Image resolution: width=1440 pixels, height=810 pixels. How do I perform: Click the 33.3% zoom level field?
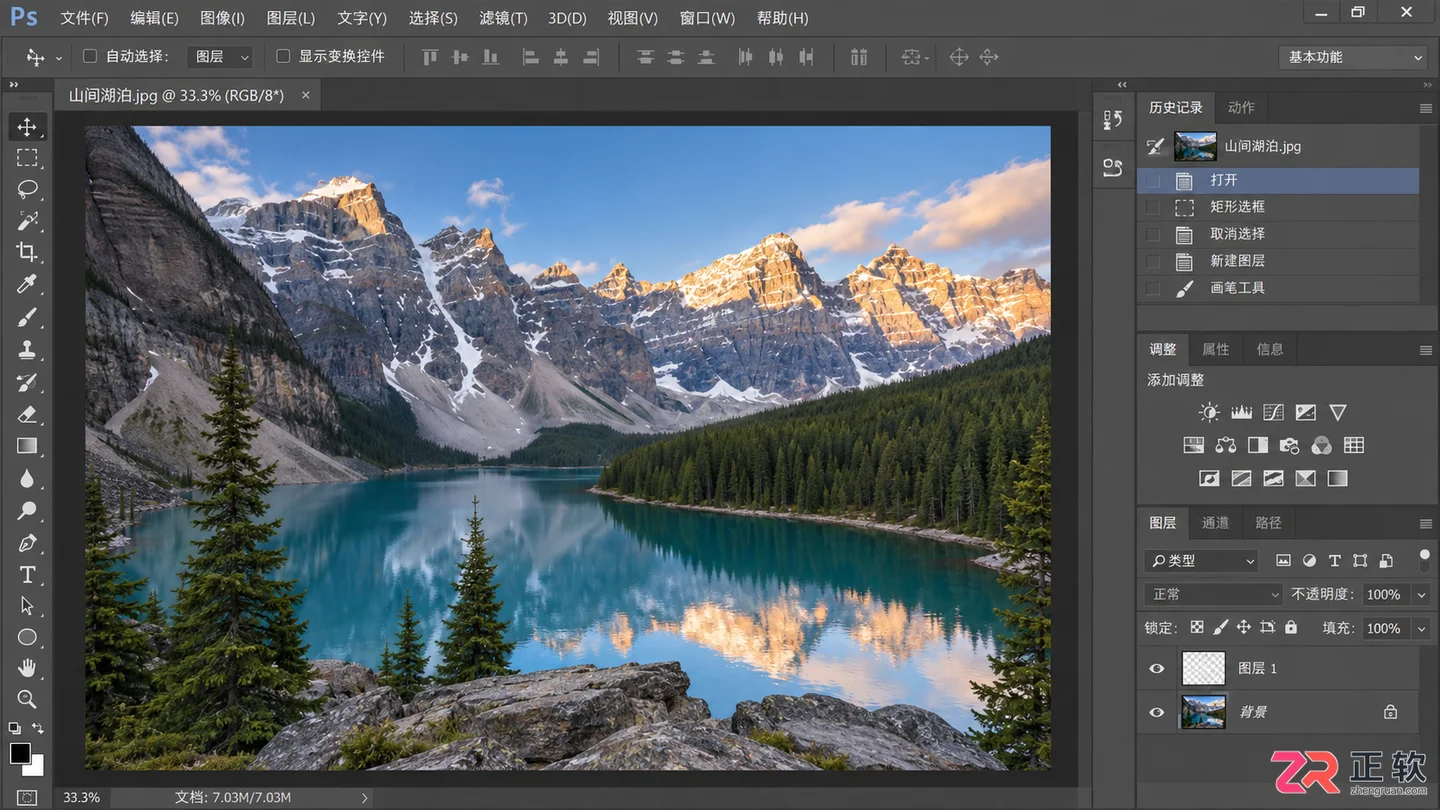[82, 798]
